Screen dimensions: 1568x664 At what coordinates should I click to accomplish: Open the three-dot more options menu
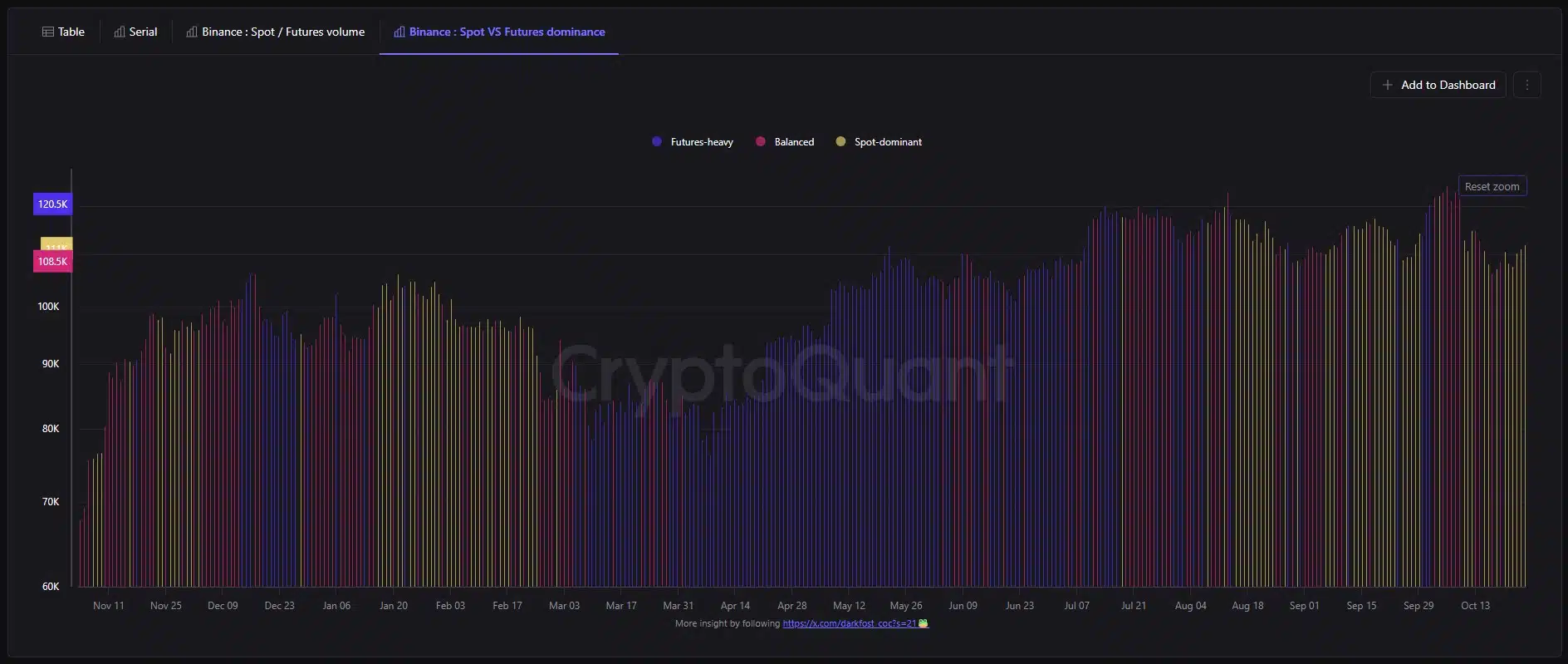coord(1526,85)
